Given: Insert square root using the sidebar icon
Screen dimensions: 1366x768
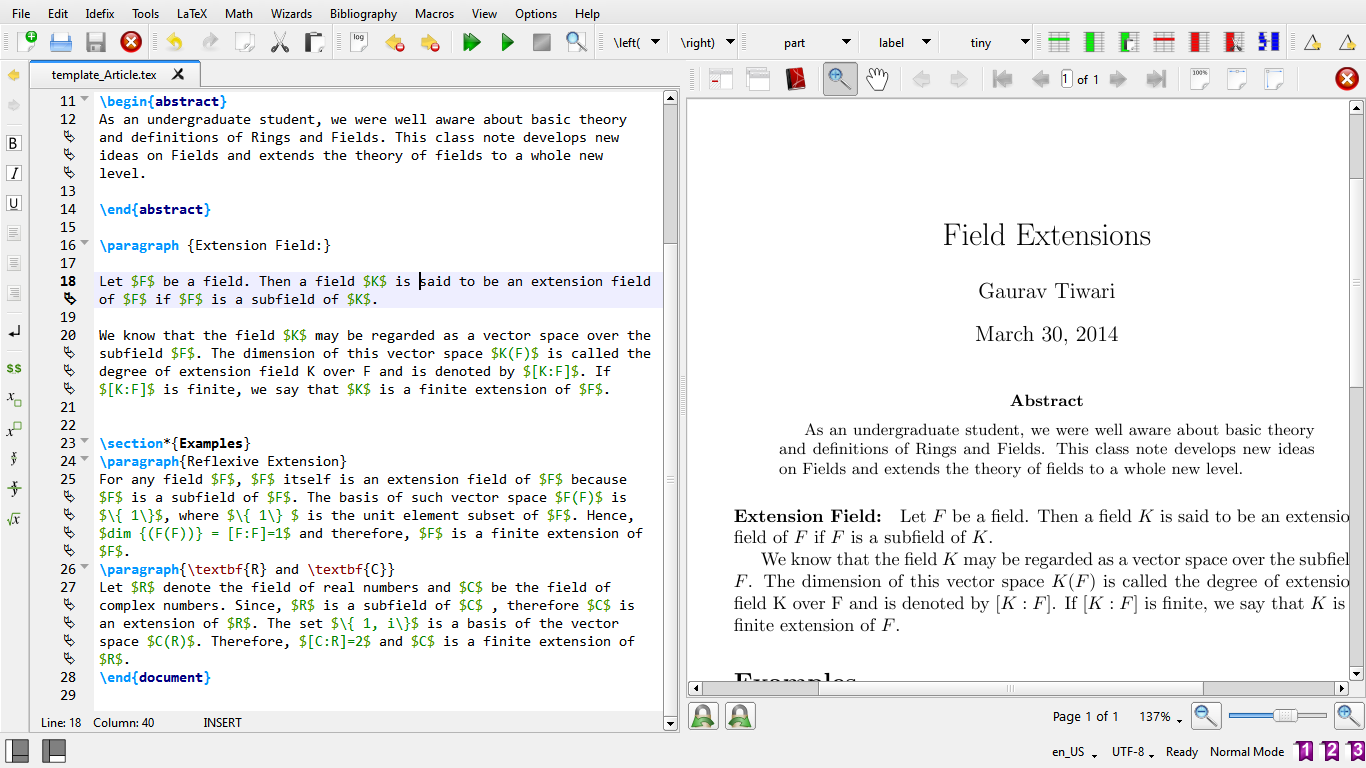Looking at the screenshot, I should pos(14,519).
